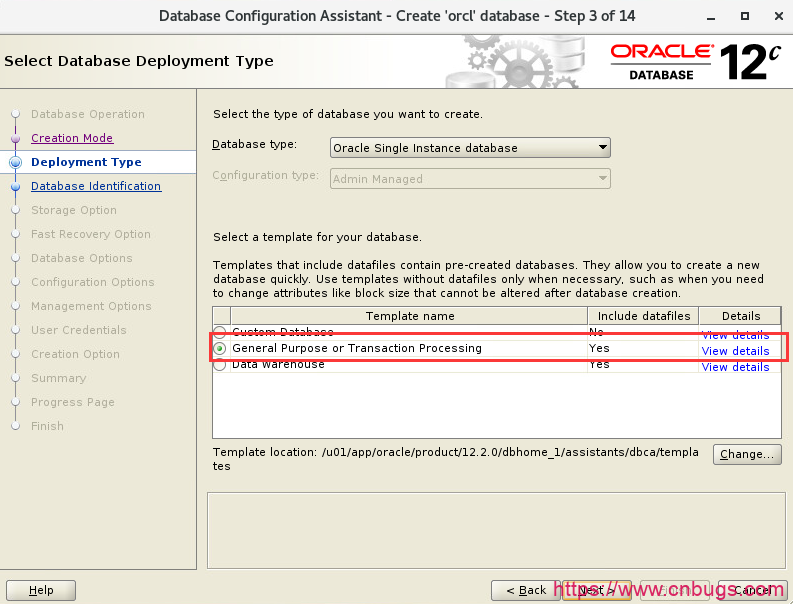Click the Deployment Type step indicator icon
The height and width of the screenshot is (604, 793).
[15, 162]
